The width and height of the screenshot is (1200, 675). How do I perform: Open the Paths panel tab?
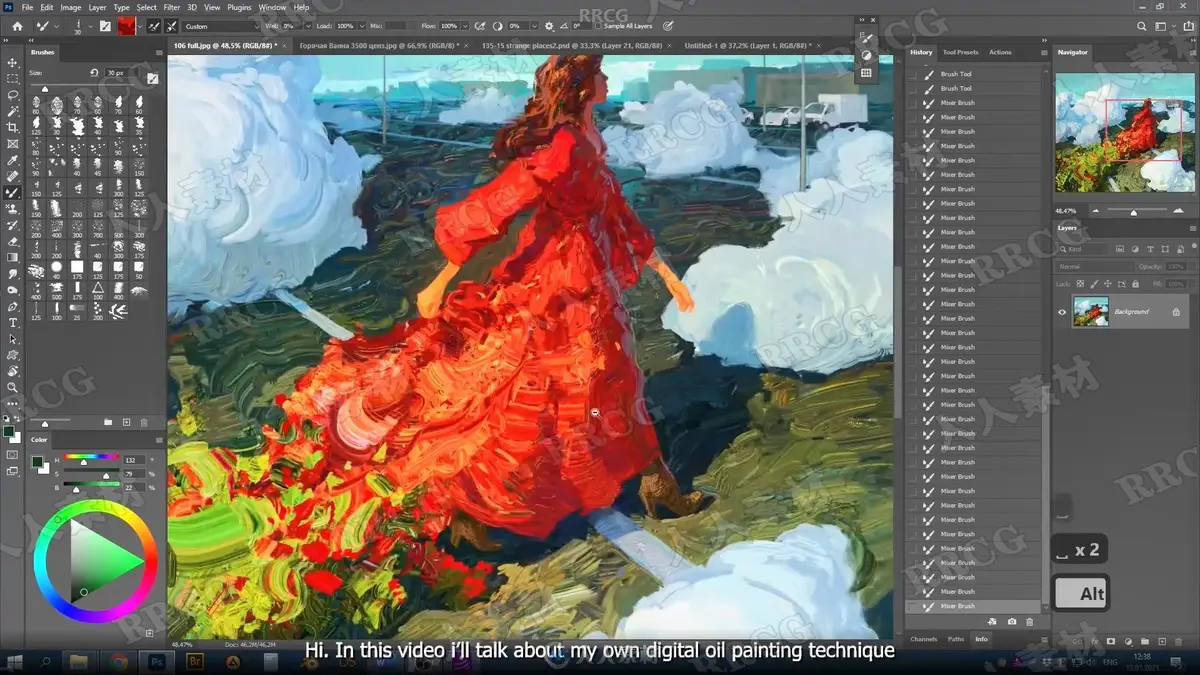[956, 639]
